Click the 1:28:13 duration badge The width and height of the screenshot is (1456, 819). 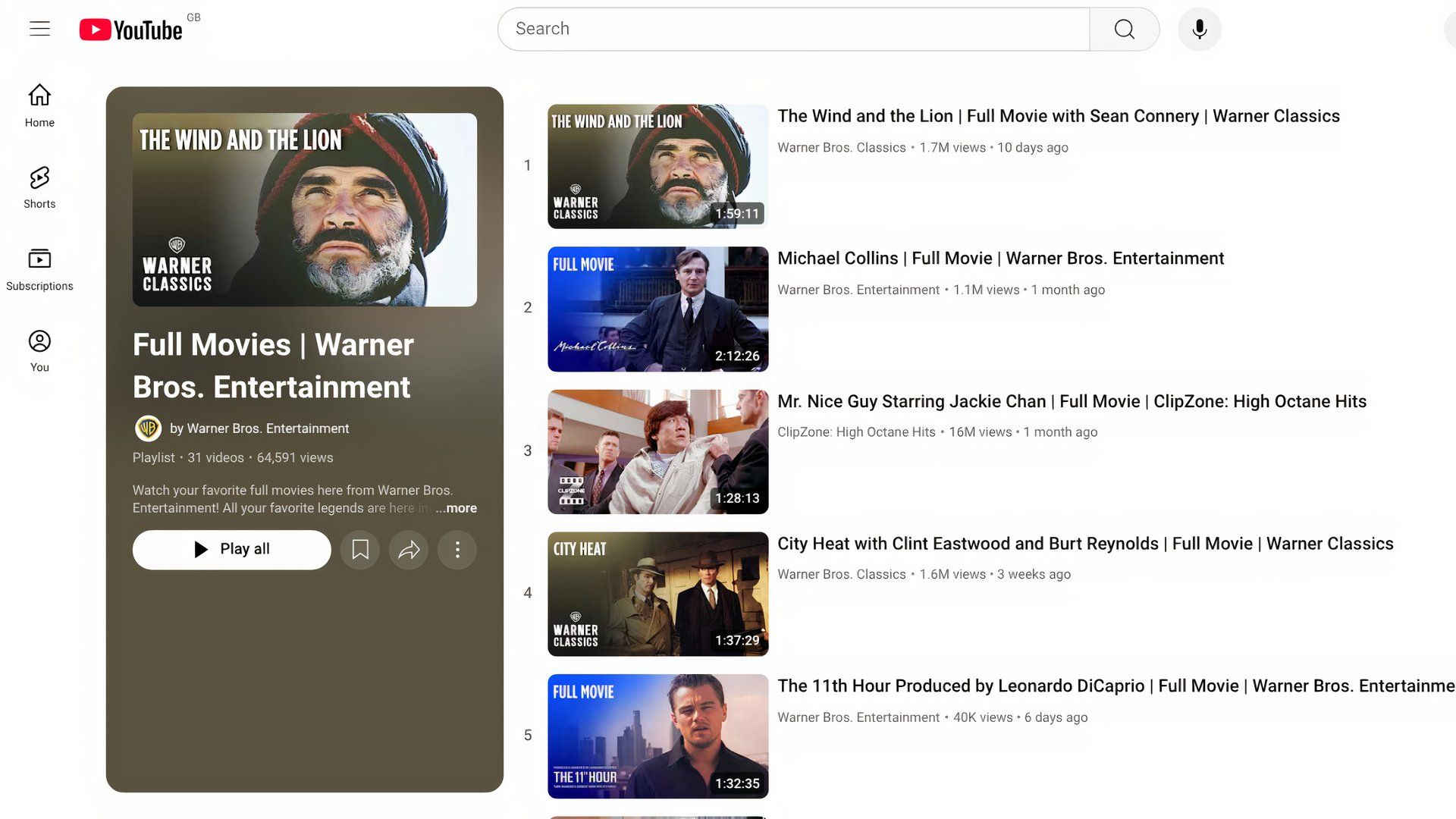[x=737, y=498]
